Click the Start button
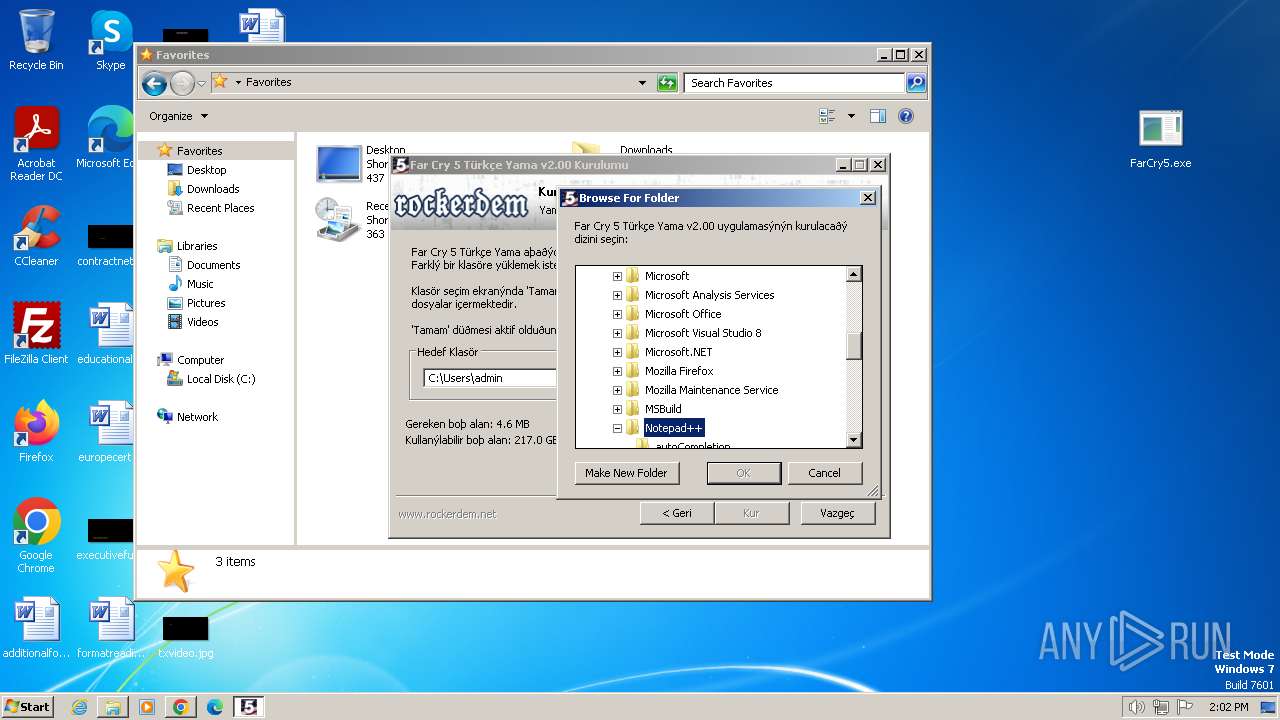 click(x=27, y=707)
